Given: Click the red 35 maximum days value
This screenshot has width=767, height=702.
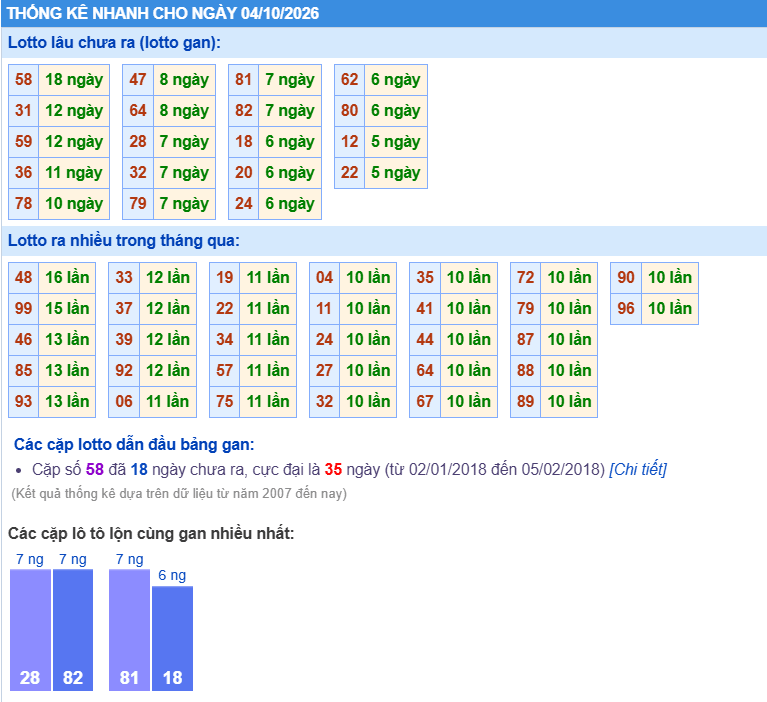Looking at the screenshot, I should pyautogui.click(x=333, y=469).
